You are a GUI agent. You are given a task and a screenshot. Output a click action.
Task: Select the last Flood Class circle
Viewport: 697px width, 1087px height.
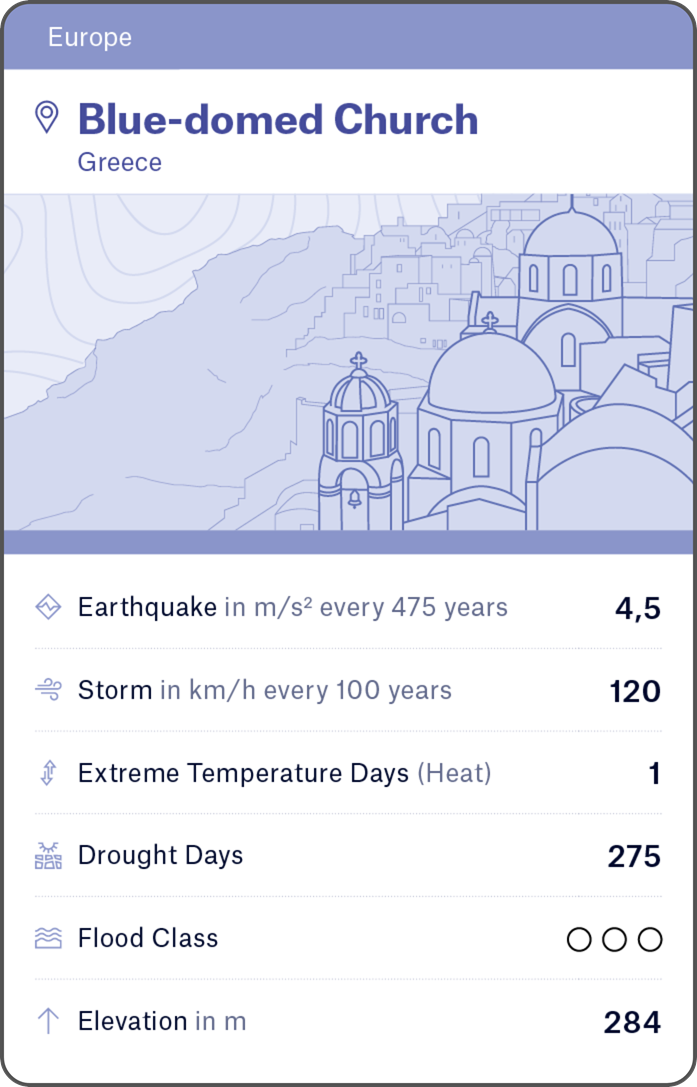650,939
